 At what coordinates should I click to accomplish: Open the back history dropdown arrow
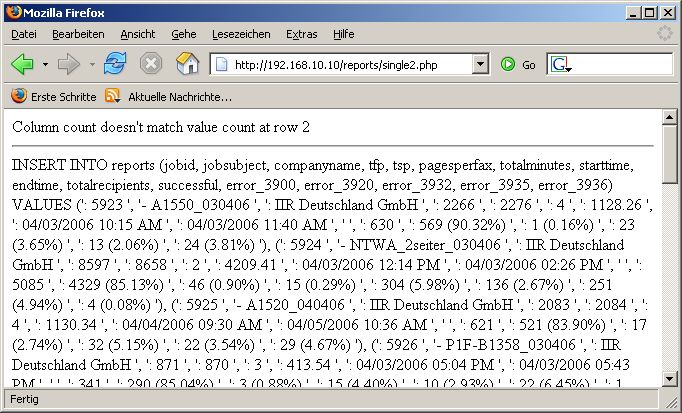[x=45, y=65]
